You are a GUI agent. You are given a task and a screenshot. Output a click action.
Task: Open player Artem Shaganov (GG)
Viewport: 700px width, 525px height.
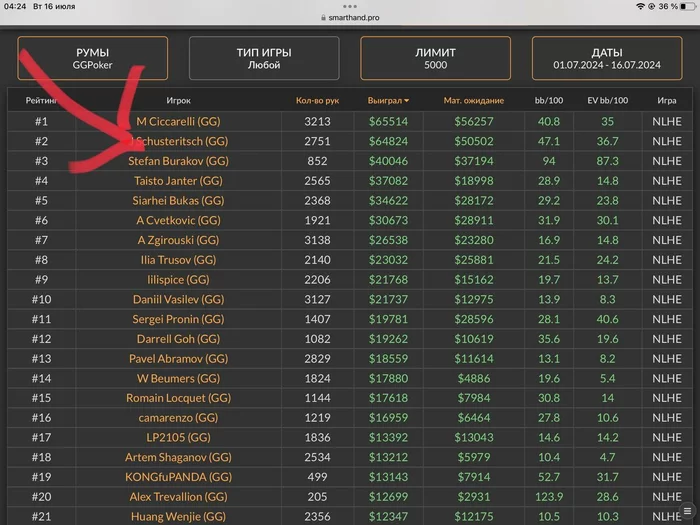click(179, 457)
